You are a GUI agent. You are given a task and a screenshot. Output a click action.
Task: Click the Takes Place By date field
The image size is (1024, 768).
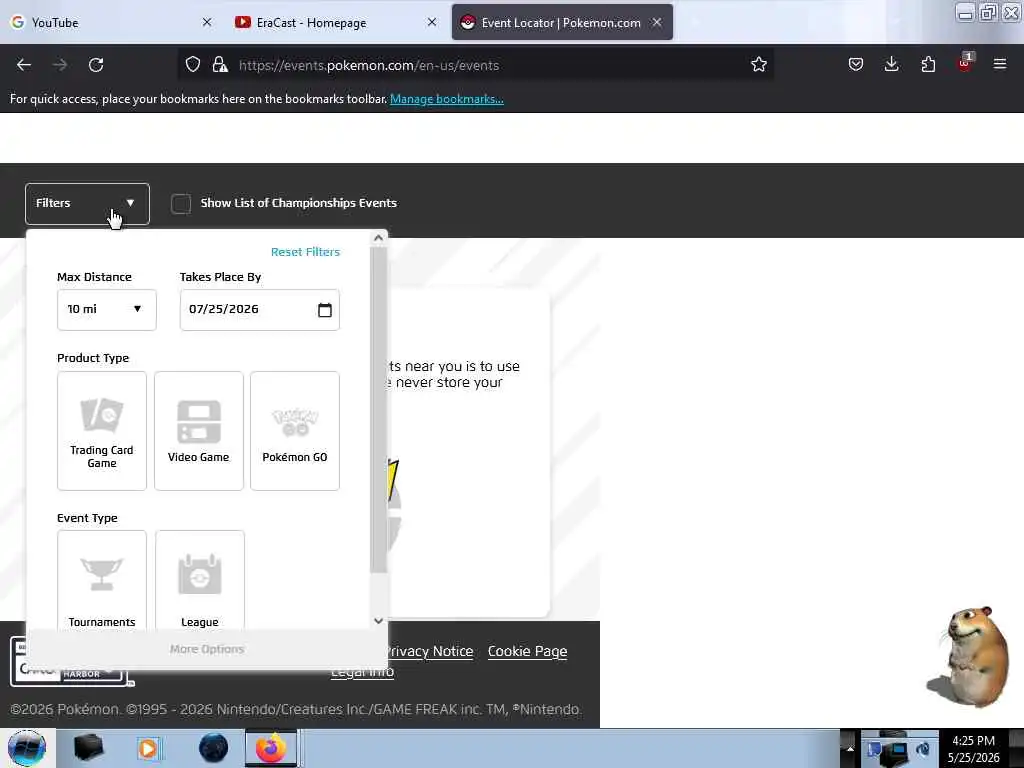pos(260,310)
